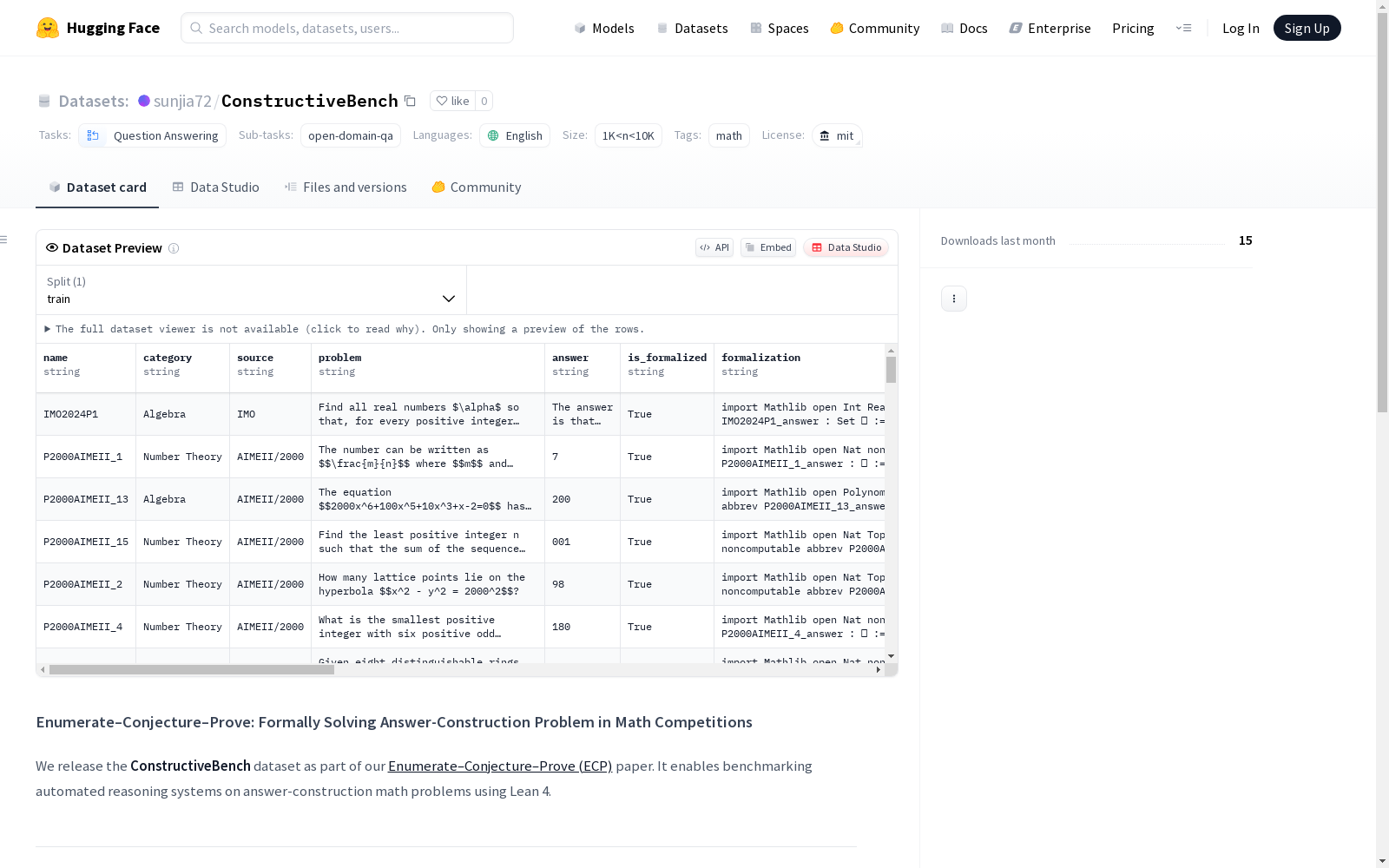Click the sidebar table-of-contents toggle icon
The width and height of the screenshot is (1389, 868).
click(4, 240)
